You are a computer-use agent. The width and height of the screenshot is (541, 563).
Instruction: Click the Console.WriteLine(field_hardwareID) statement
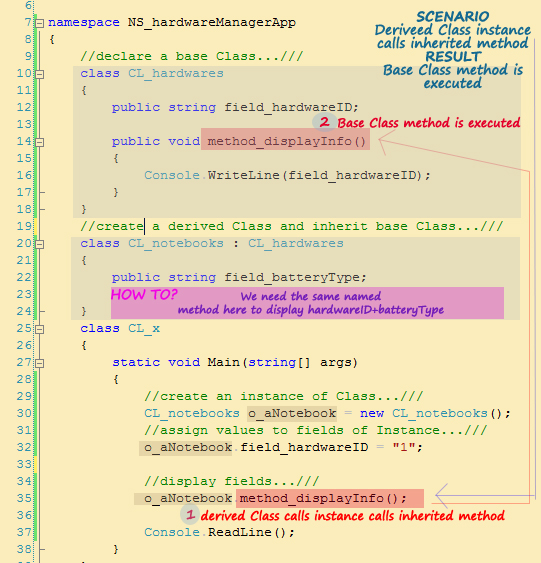[x=287, y=175]
